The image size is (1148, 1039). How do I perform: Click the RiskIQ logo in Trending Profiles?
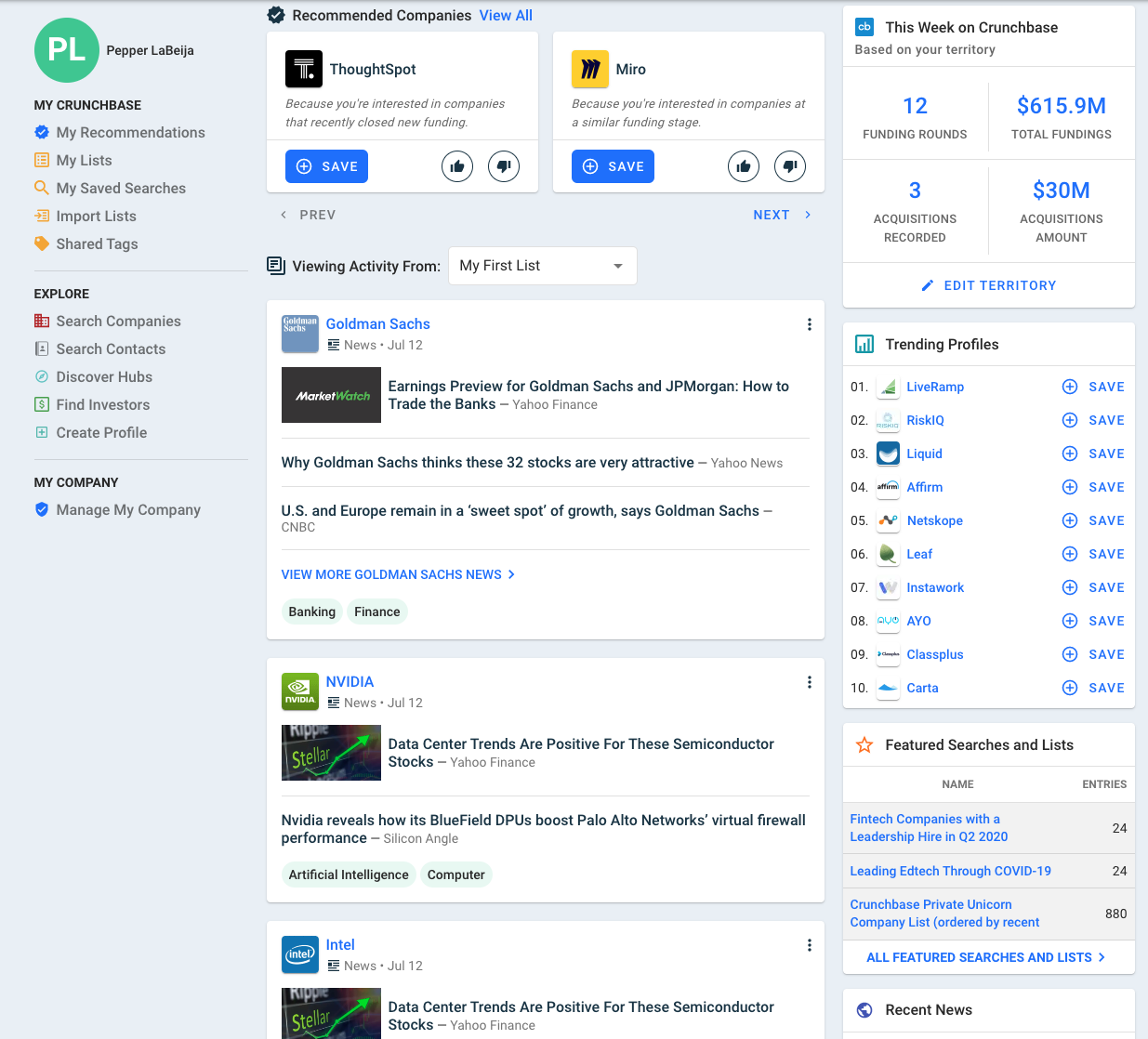[x=888, y=420]
